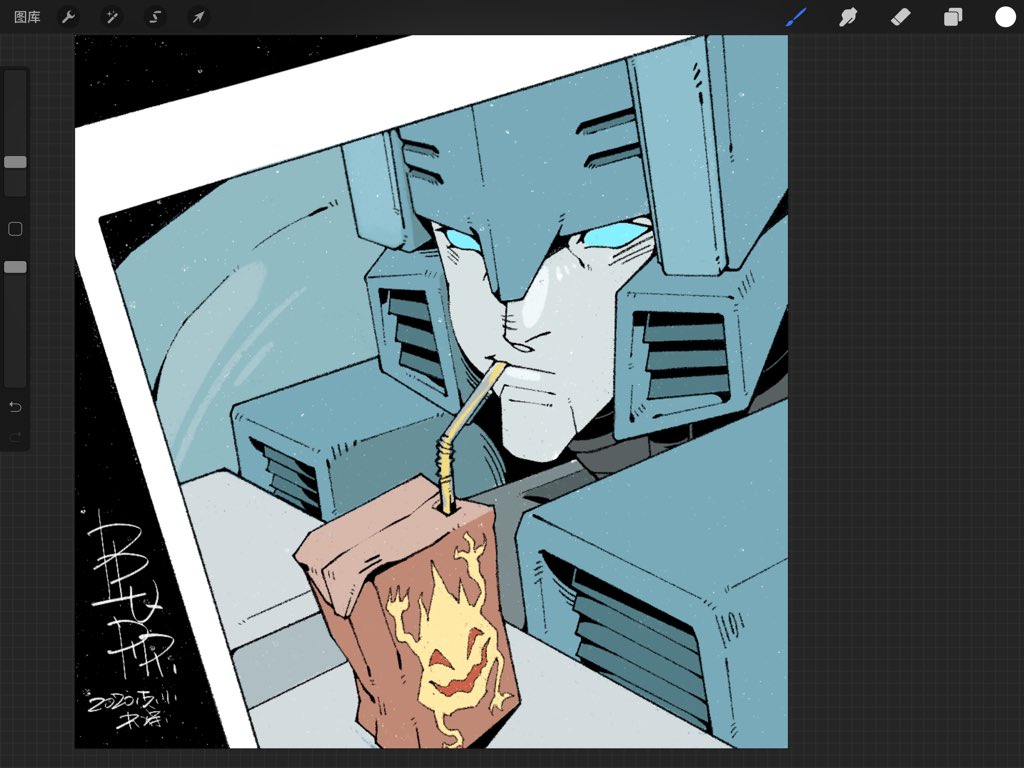Tap the square modify button on sidebar
The width and height of the screenshot is (1024, 768).
coord(15,229)
